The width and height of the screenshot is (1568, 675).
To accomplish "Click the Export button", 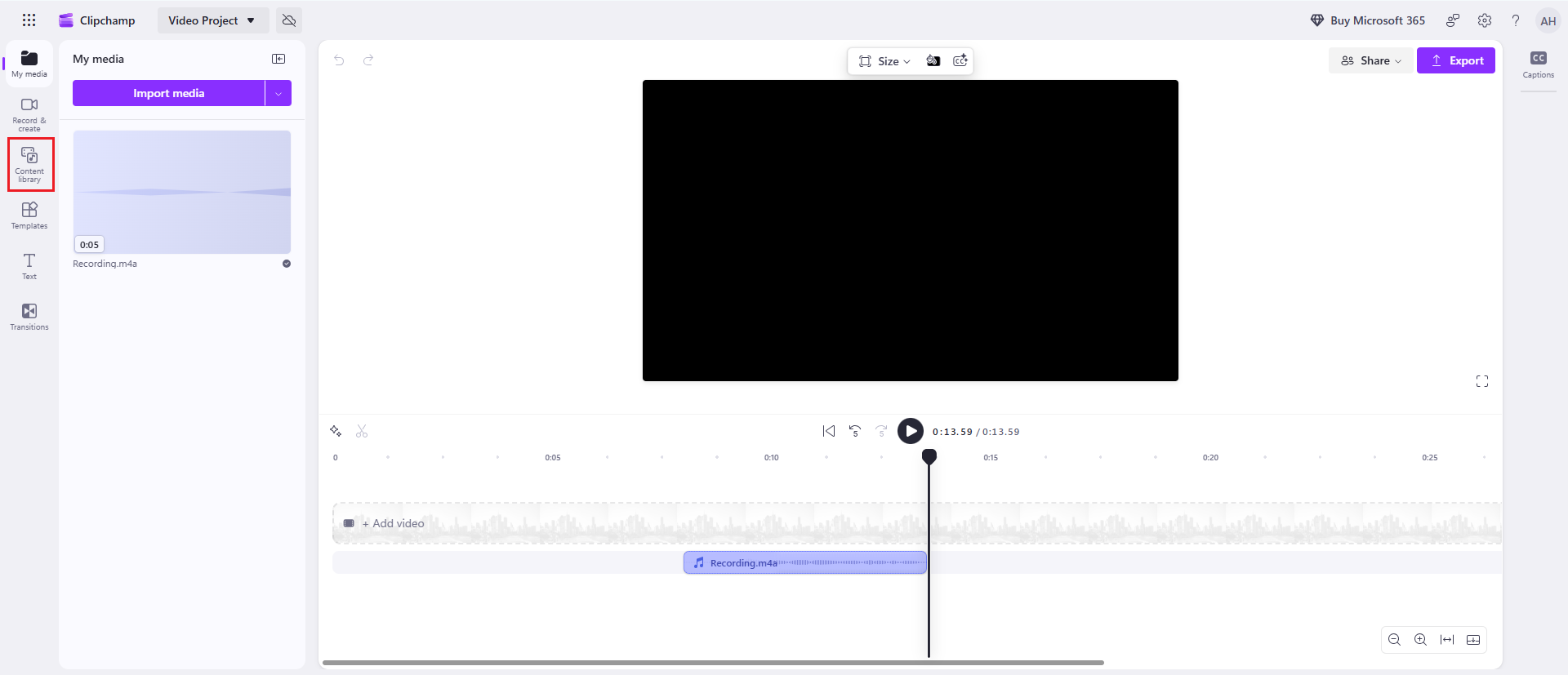I will point(1456,60).
